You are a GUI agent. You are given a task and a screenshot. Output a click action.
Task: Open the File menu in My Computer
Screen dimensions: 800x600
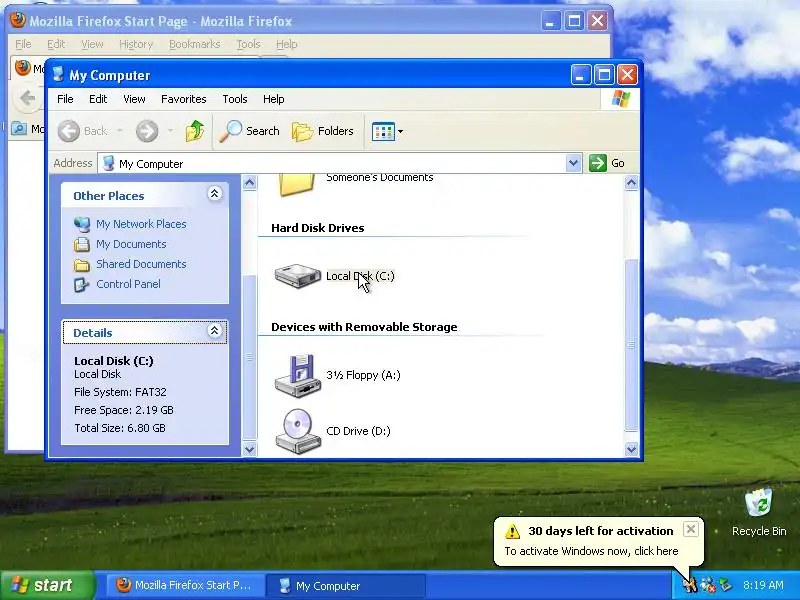tap(65, 99)
